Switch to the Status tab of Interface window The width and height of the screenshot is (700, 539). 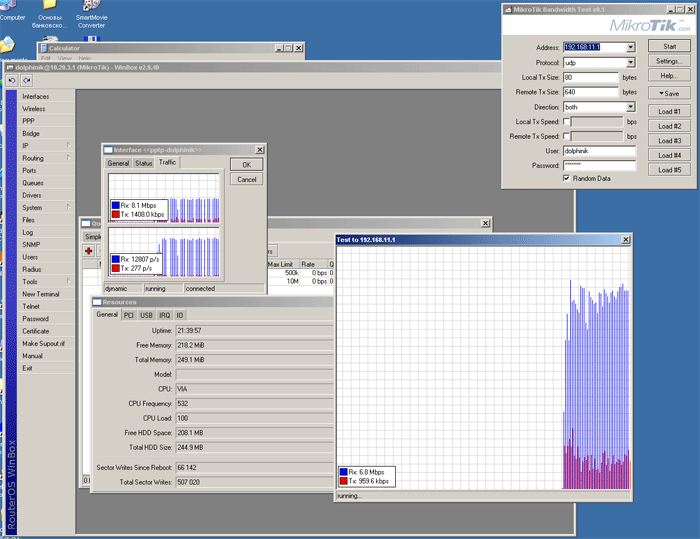coord(144,163)
